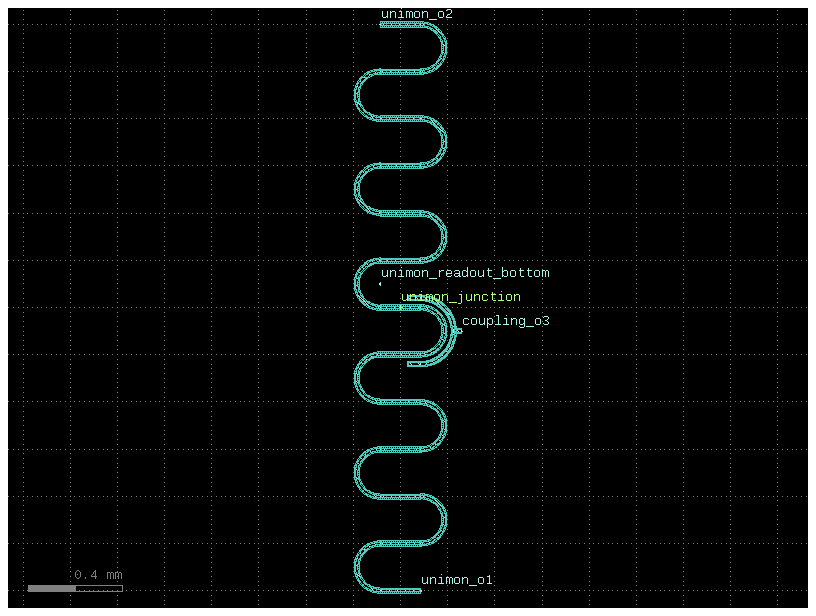Click the yellow unimon_junction marker on waveguide
This screenshot has width=816, height=616.
click(x=402, y=307)
